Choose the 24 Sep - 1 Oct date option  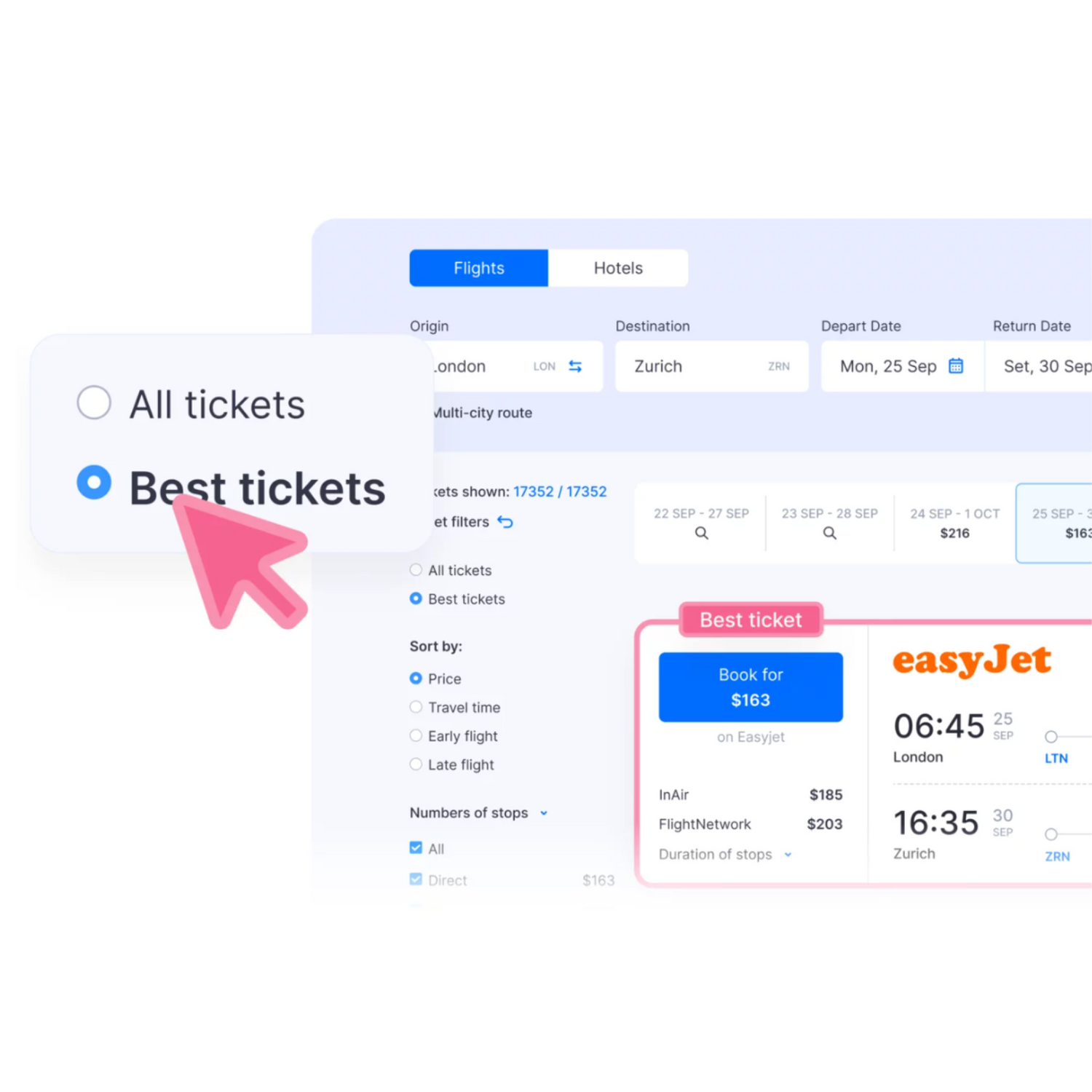click(x=954, y=523)
